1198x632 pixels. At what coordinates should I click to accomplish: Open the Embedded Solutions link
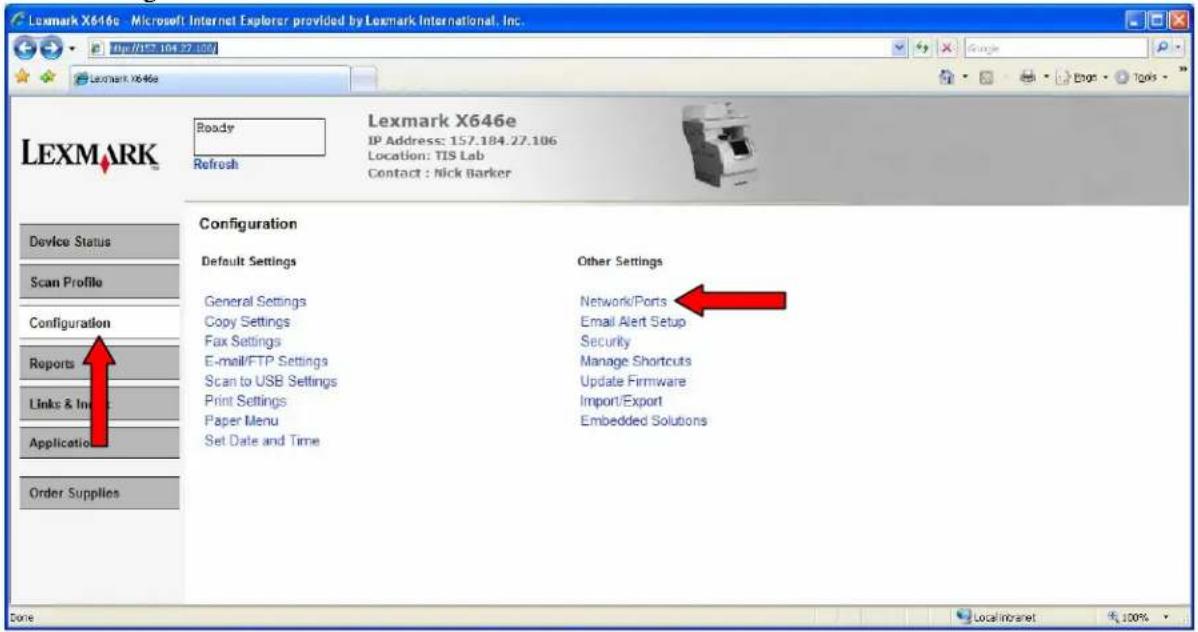coord(643,421)
